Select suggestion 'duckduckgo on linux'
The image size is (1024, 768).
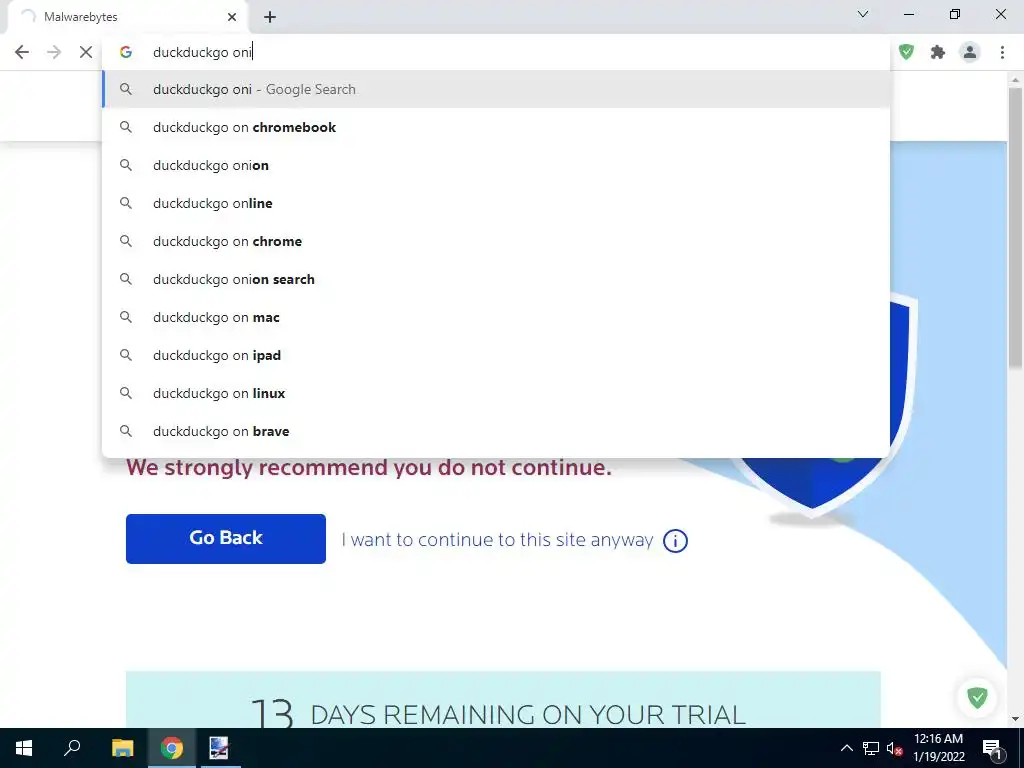click(x=496, y=392)
